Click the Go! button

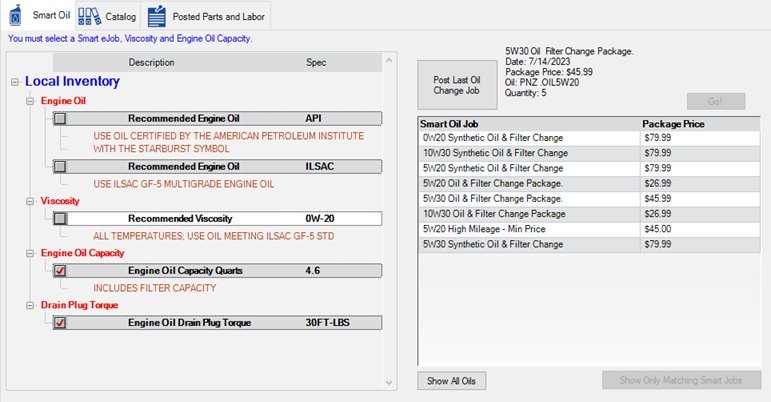tap(715, 101)
